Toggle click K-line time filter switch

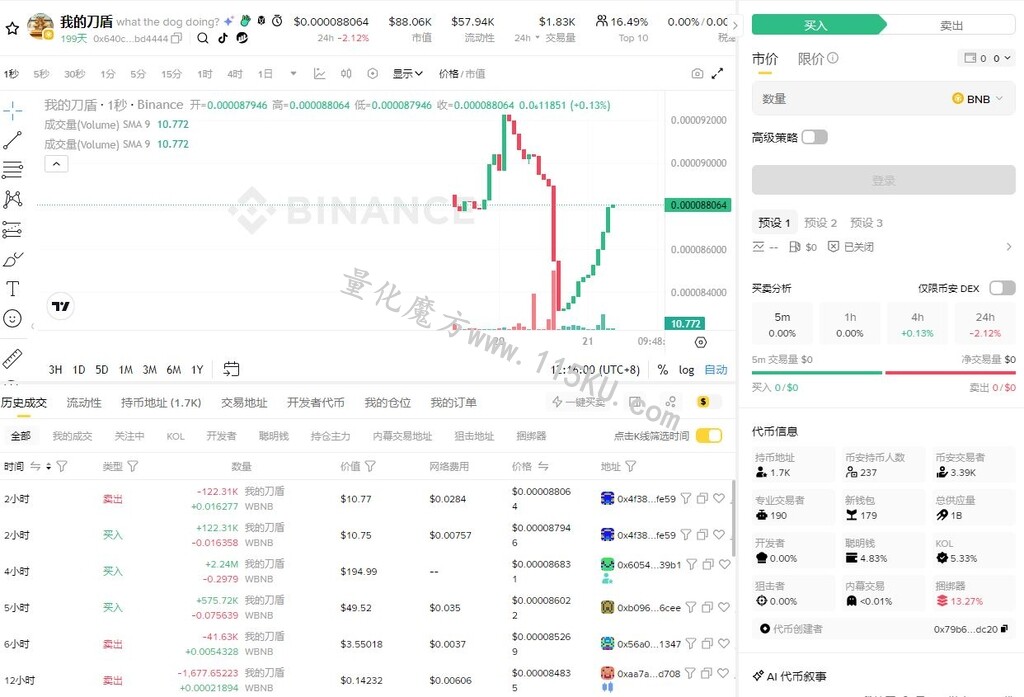(x=709, y=436)
